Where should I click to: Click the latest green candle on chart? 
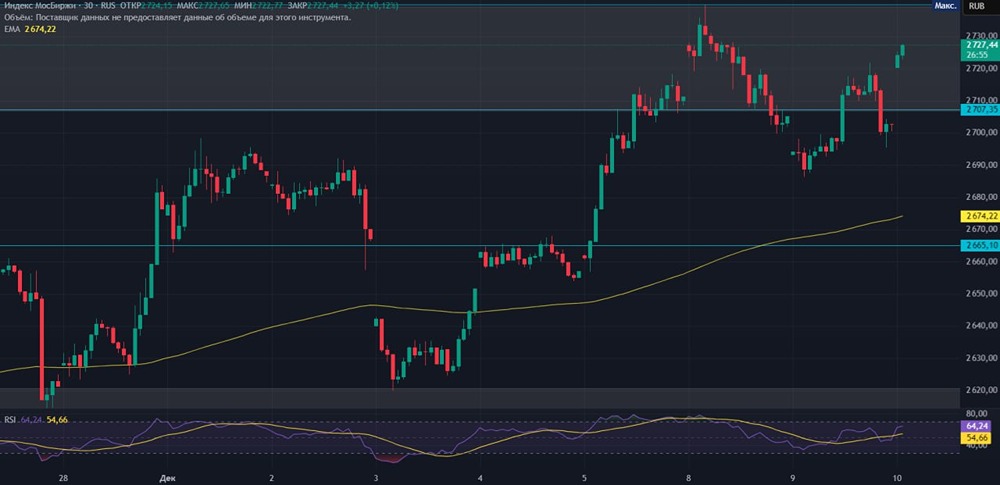[903, 49]
